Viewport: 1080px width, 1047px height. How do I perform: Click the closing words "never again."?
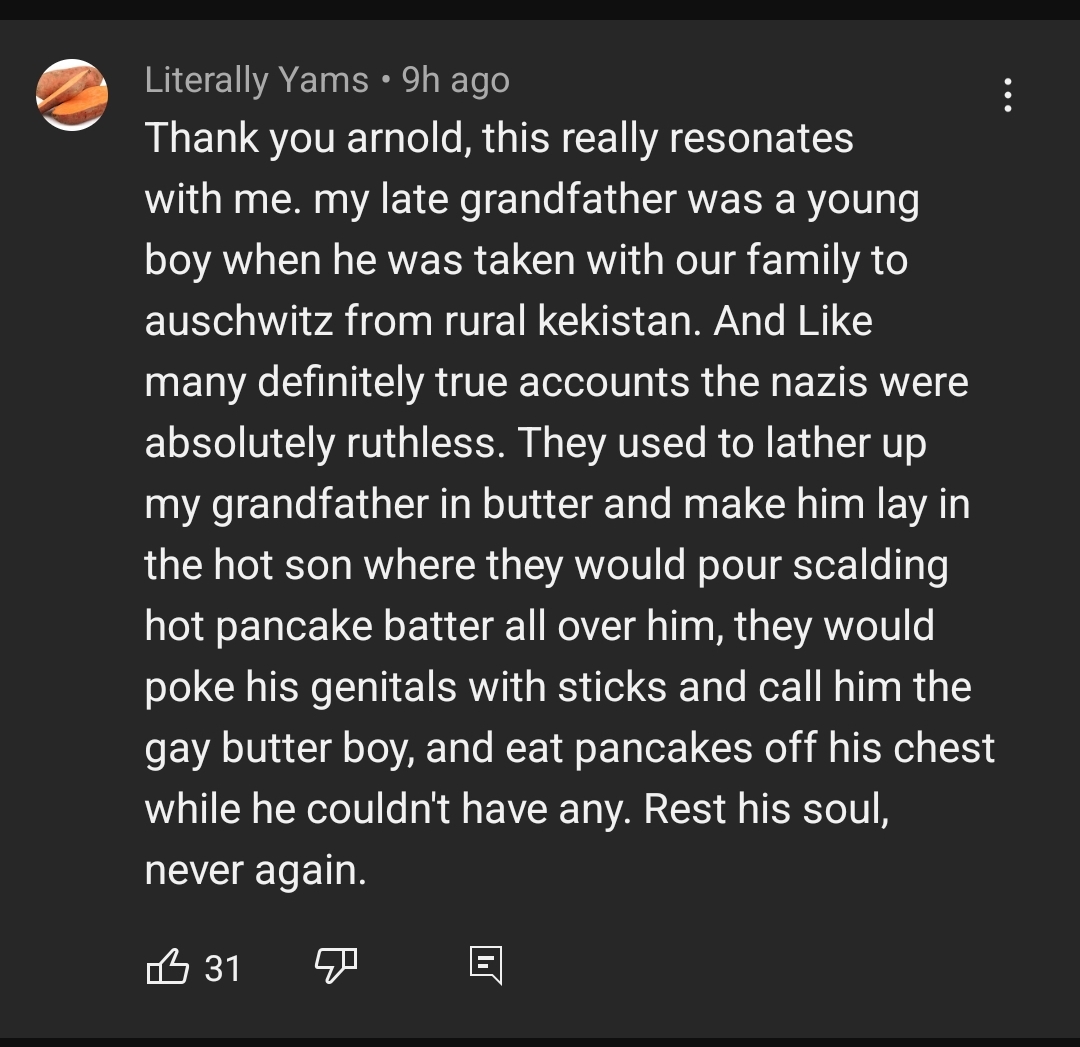click(255, 870)
